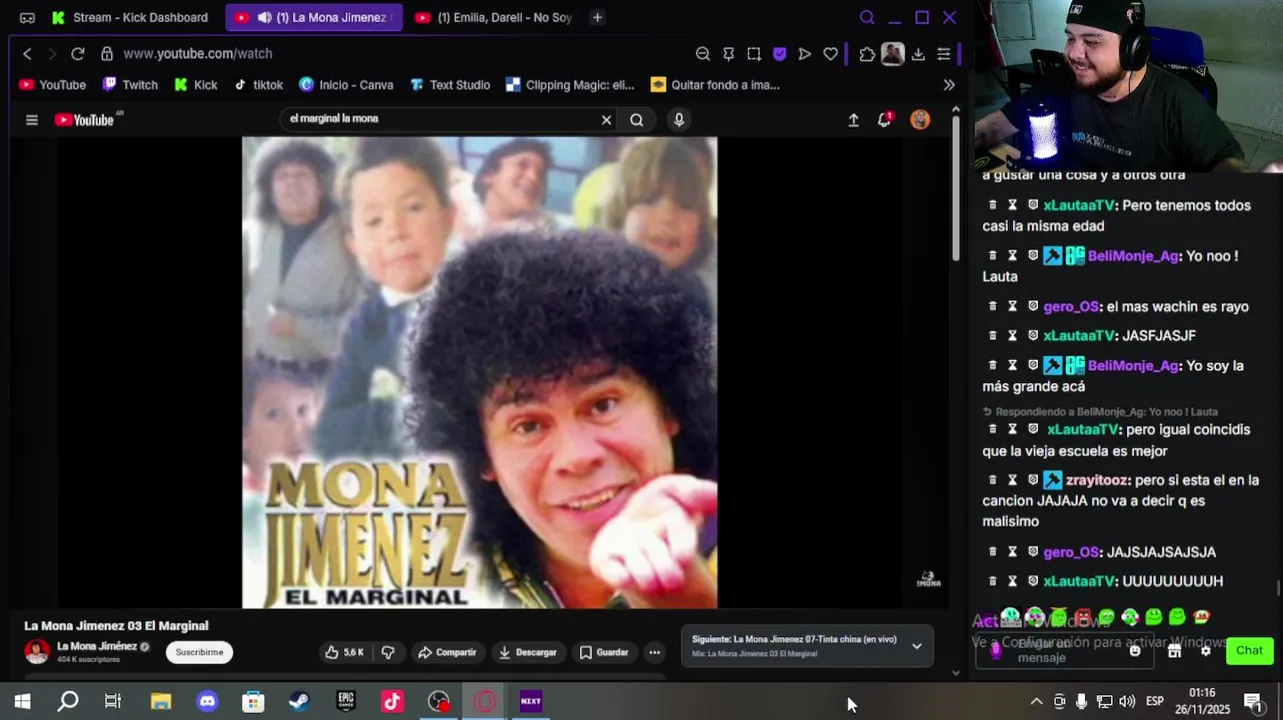Screen dimensions: 1283x720
Task: Open the Text Studio bookmark
Action: point(450,85)
